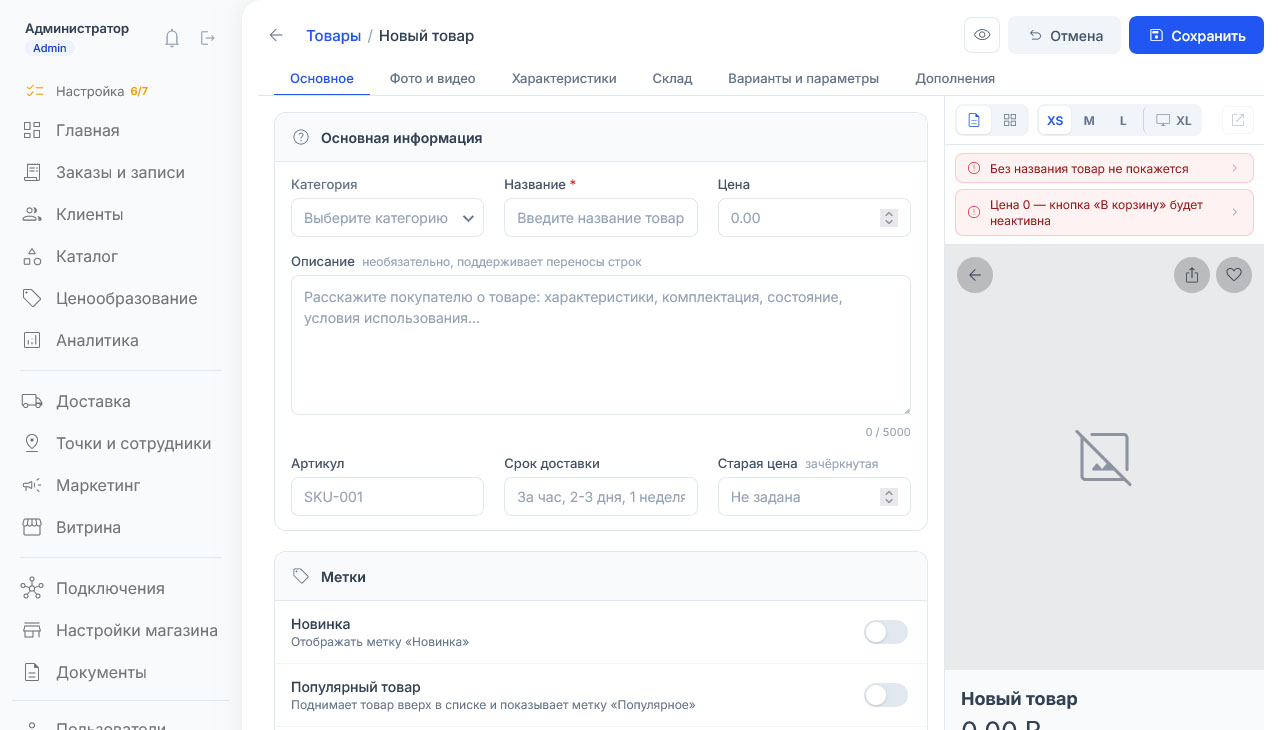The height and width of the screenshot is (730, 1280).
Task: Click help icon by Основная информация
Action: pos(300,138)
